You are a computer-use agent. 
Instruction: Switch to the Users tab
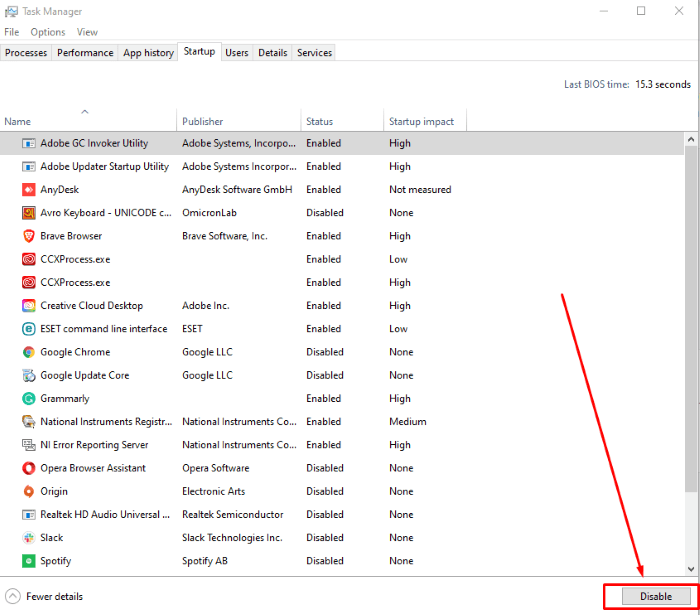pos(237,53)
